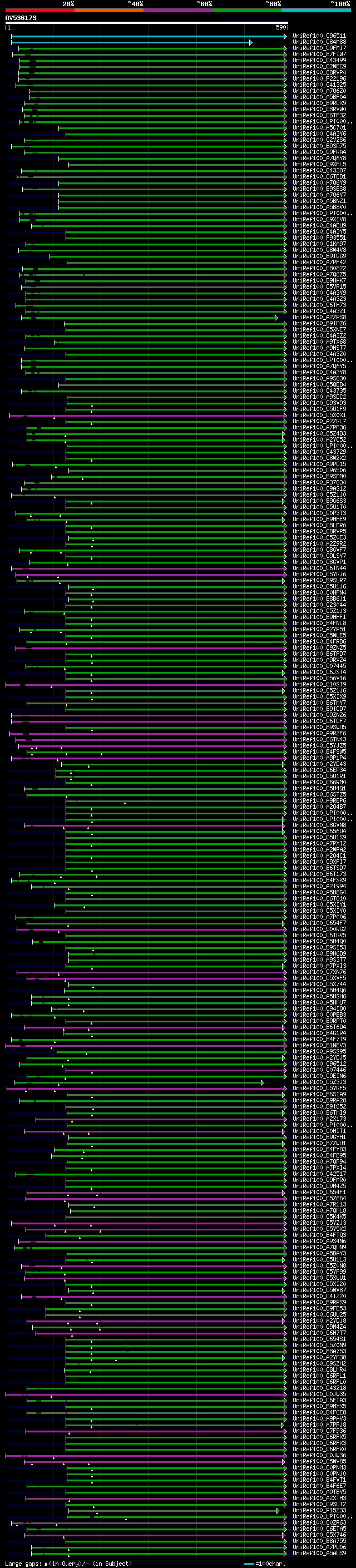Select the UniRef100_A7Q6Z0 label
Viewport: 356px width, 1568px height.
pyautogui.click(x=319, y=91)
